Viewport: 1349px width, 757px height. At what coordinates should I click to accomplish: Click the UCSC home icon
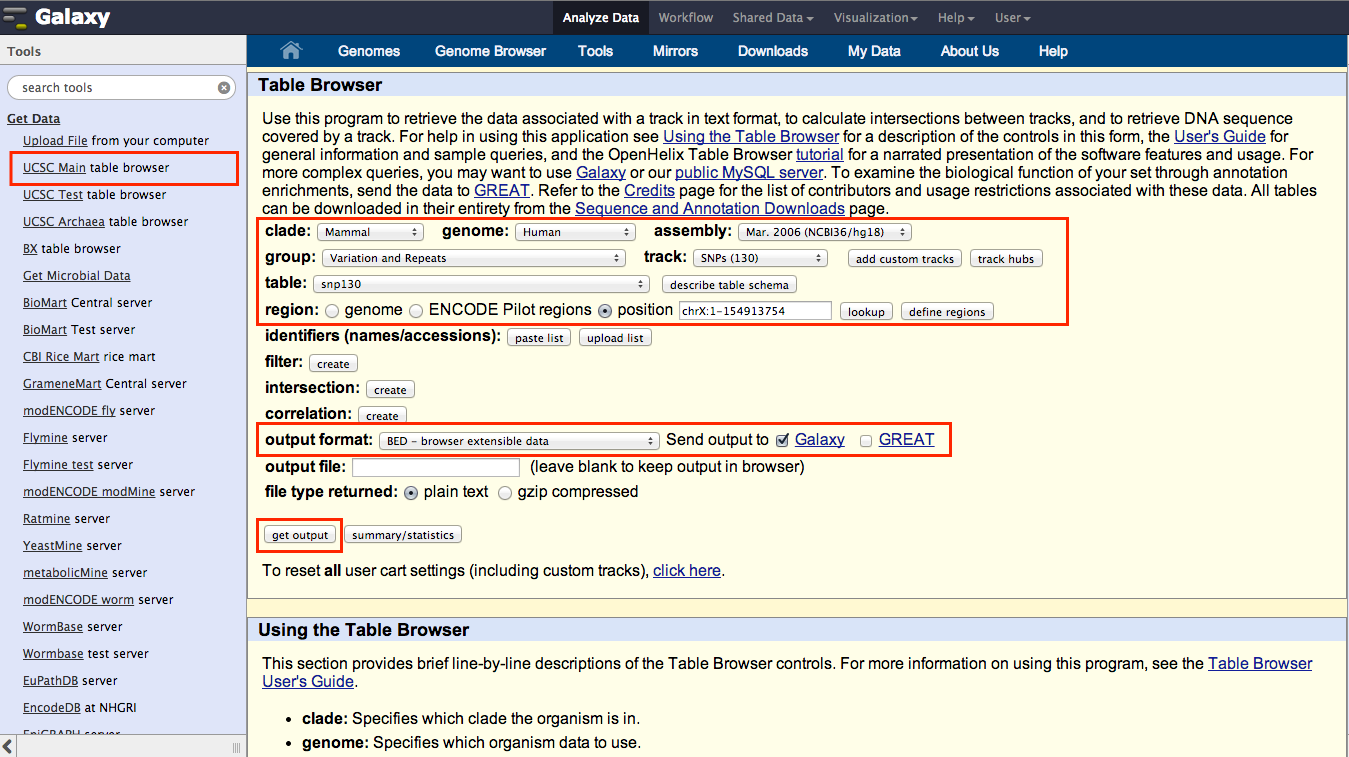pos(291,51)
